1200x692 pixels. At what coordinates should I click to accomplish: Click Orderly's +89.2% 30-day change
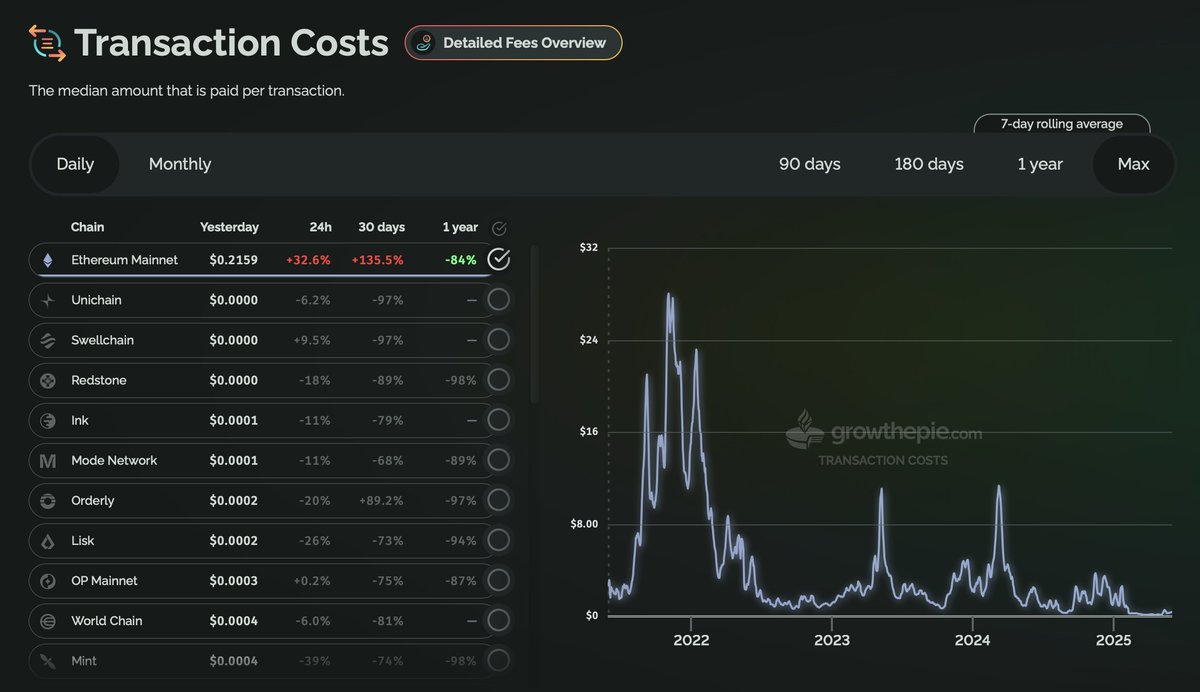pos(381,500)
